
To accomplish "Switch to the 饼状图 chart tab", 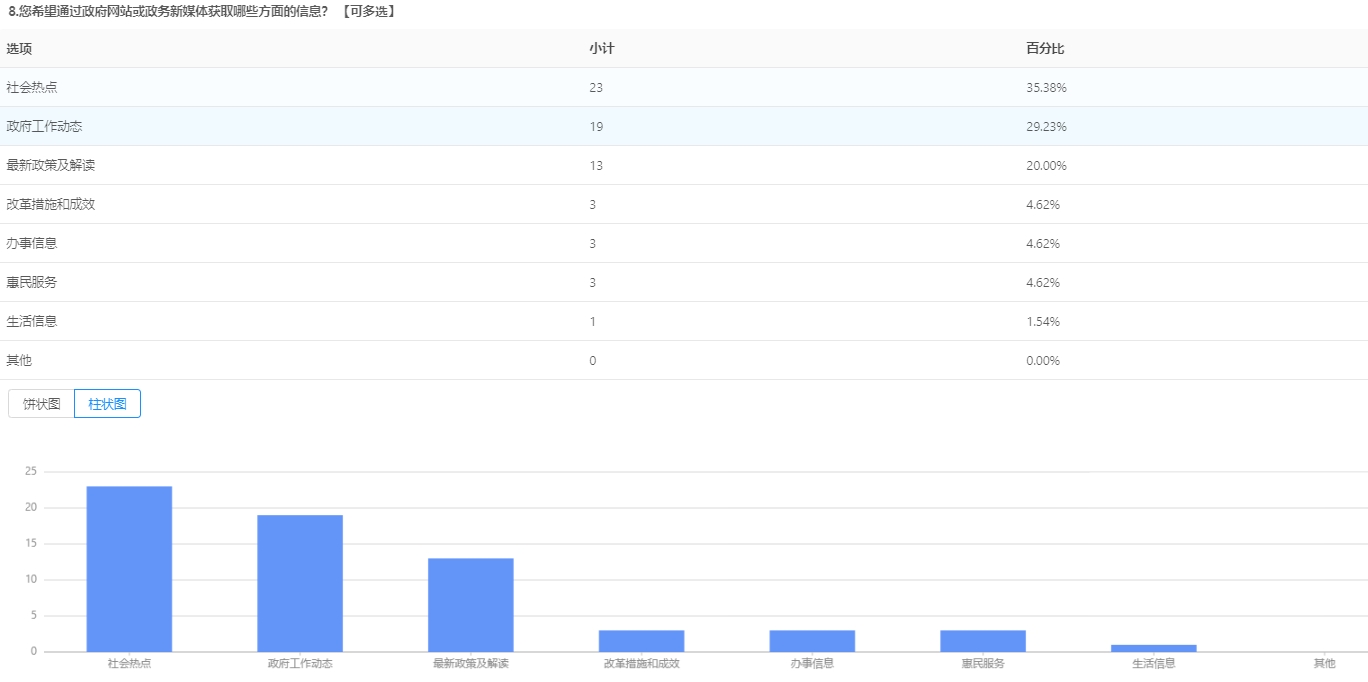I will coord(42,404).
